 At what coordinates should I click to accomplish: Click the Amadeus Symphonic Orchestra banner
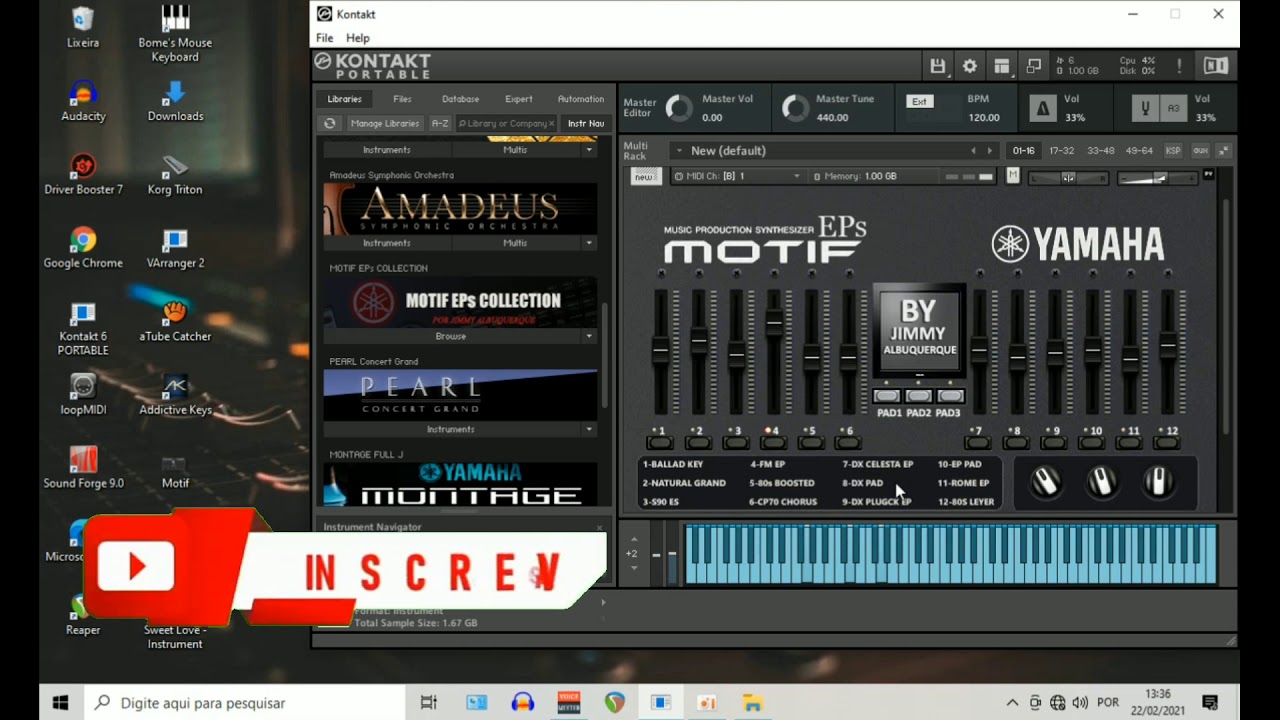click(460, 208)
